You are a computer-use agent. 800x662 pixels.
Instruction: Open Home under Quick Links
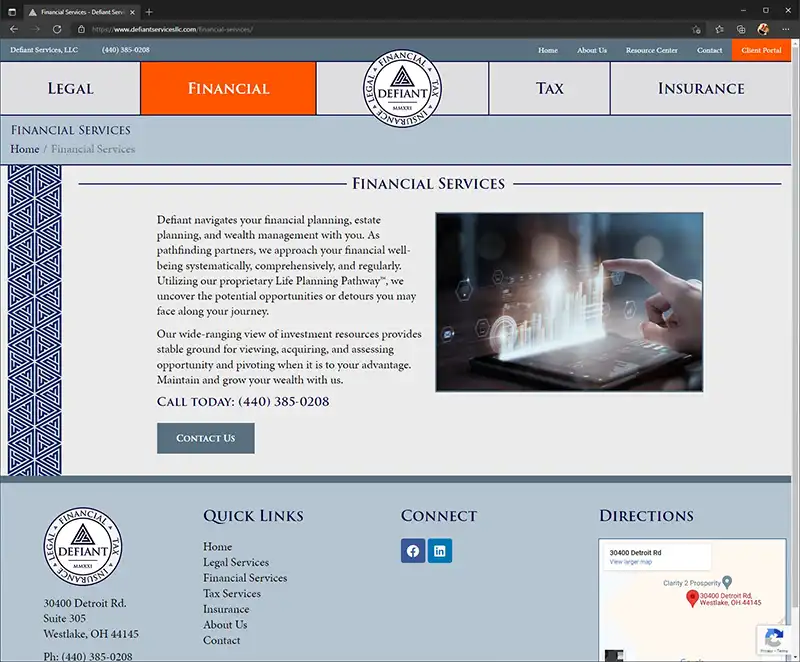(x=217, y=546)
